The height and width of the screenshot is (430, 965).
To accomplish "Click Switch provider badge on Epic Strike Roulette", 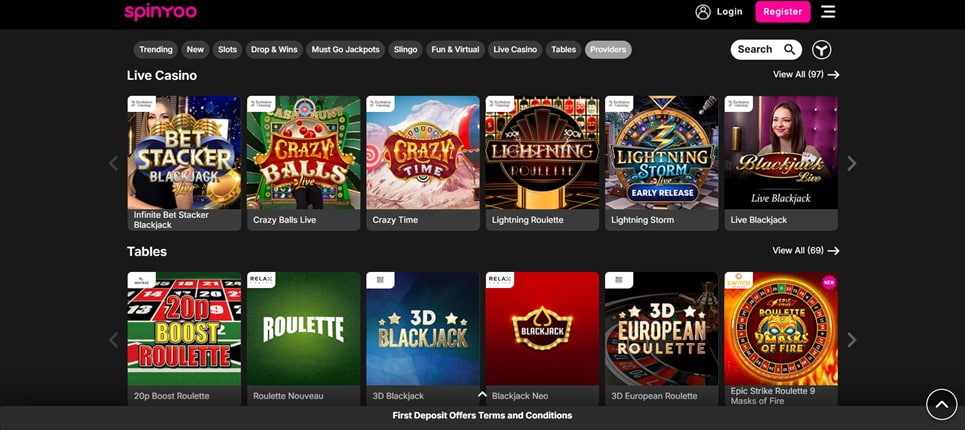I will (739, 280).
